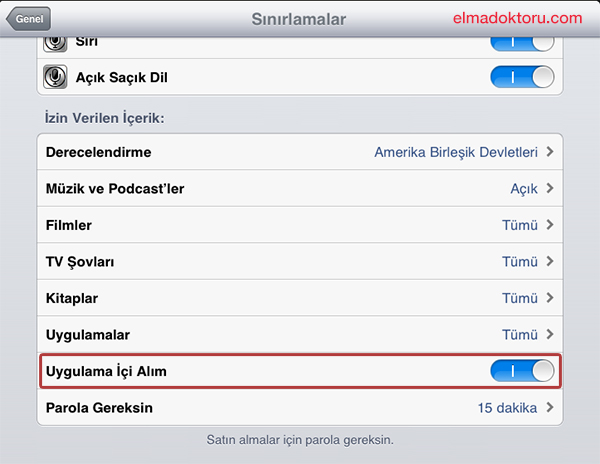Click the elmadoktoru.com watermark link
The image size is (600, 464).
point(517,18)
